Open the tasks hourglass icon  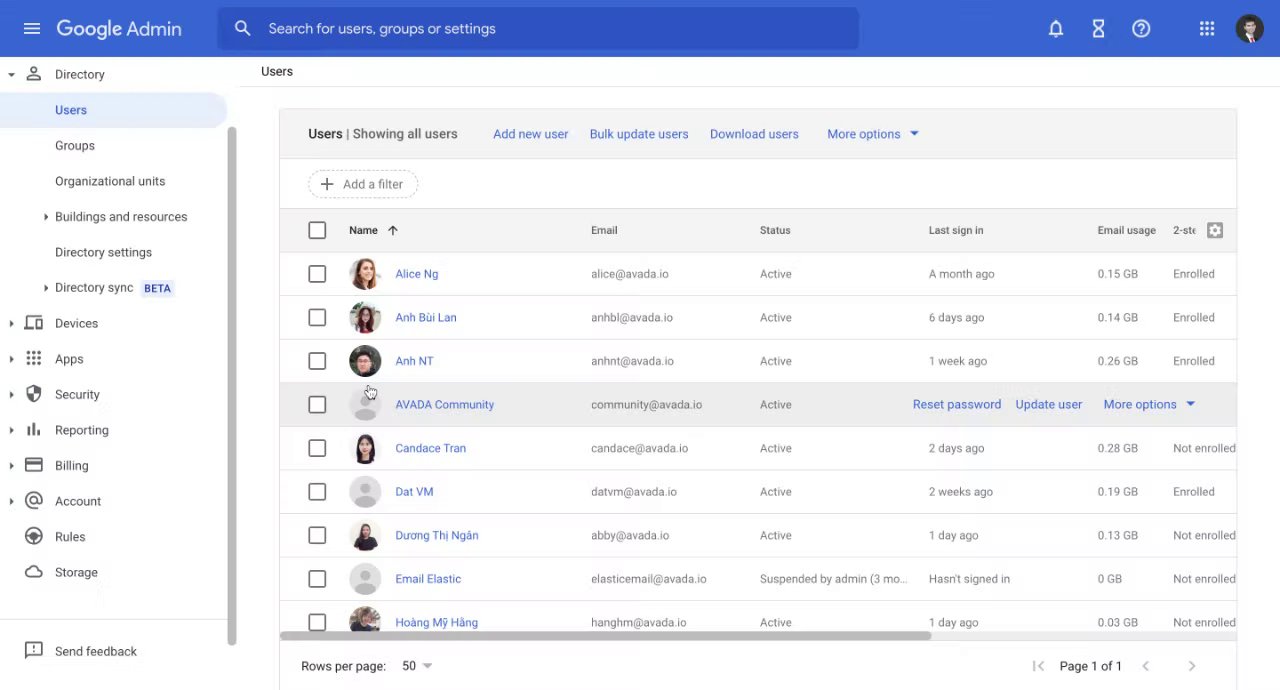(1098, 29)
